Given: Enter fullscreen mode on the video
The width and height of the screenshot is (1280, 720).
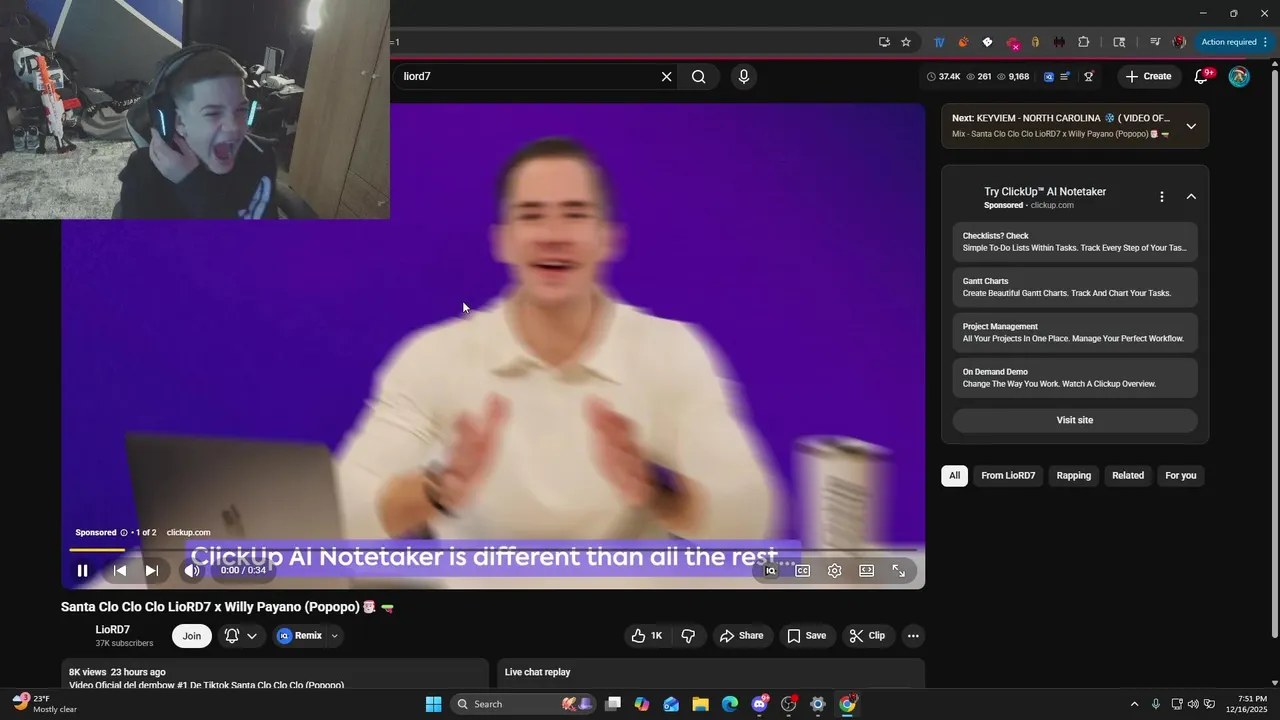Looking at the screenshot, I should (899, 571).
